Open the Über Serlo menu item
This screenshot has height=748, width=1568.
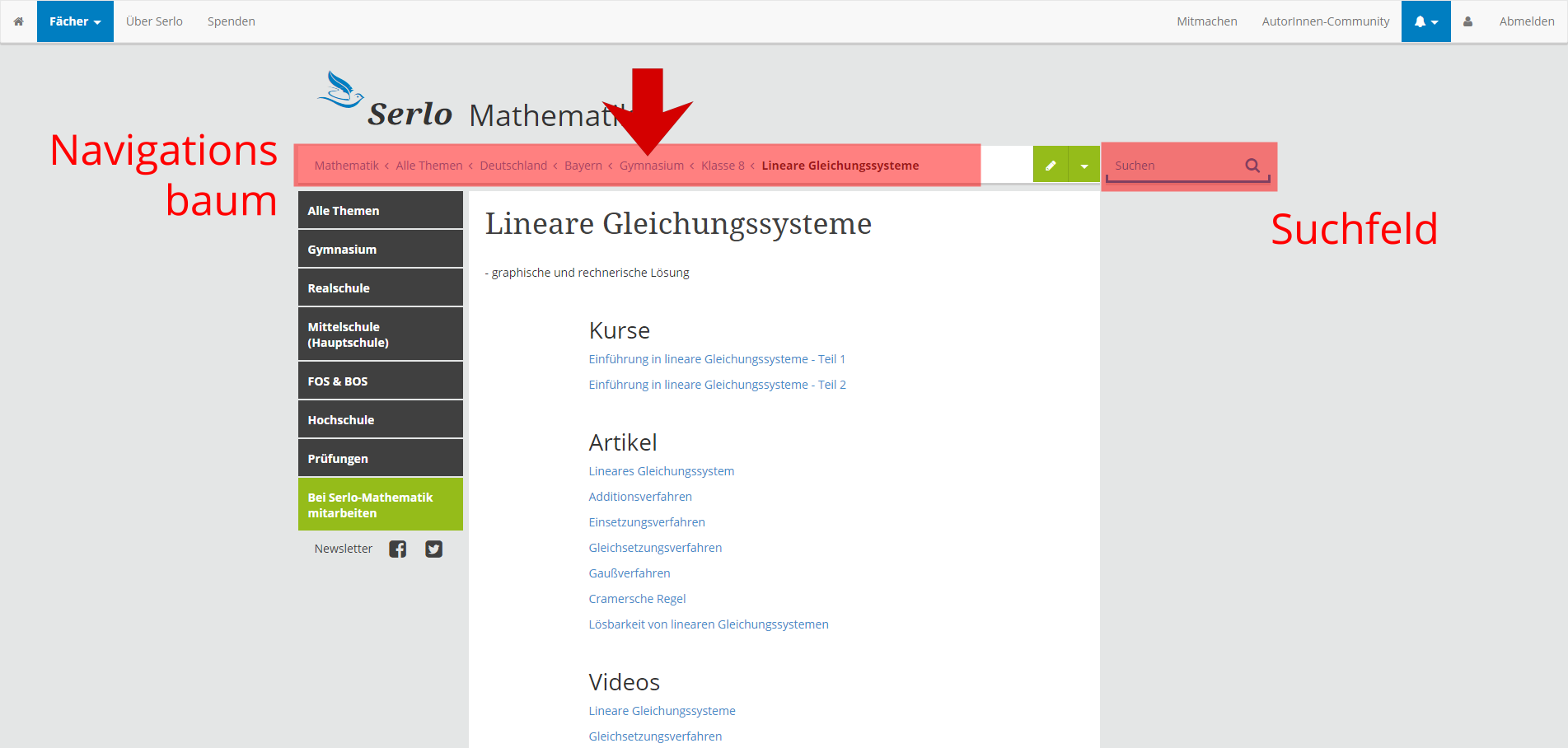(154, 21)
